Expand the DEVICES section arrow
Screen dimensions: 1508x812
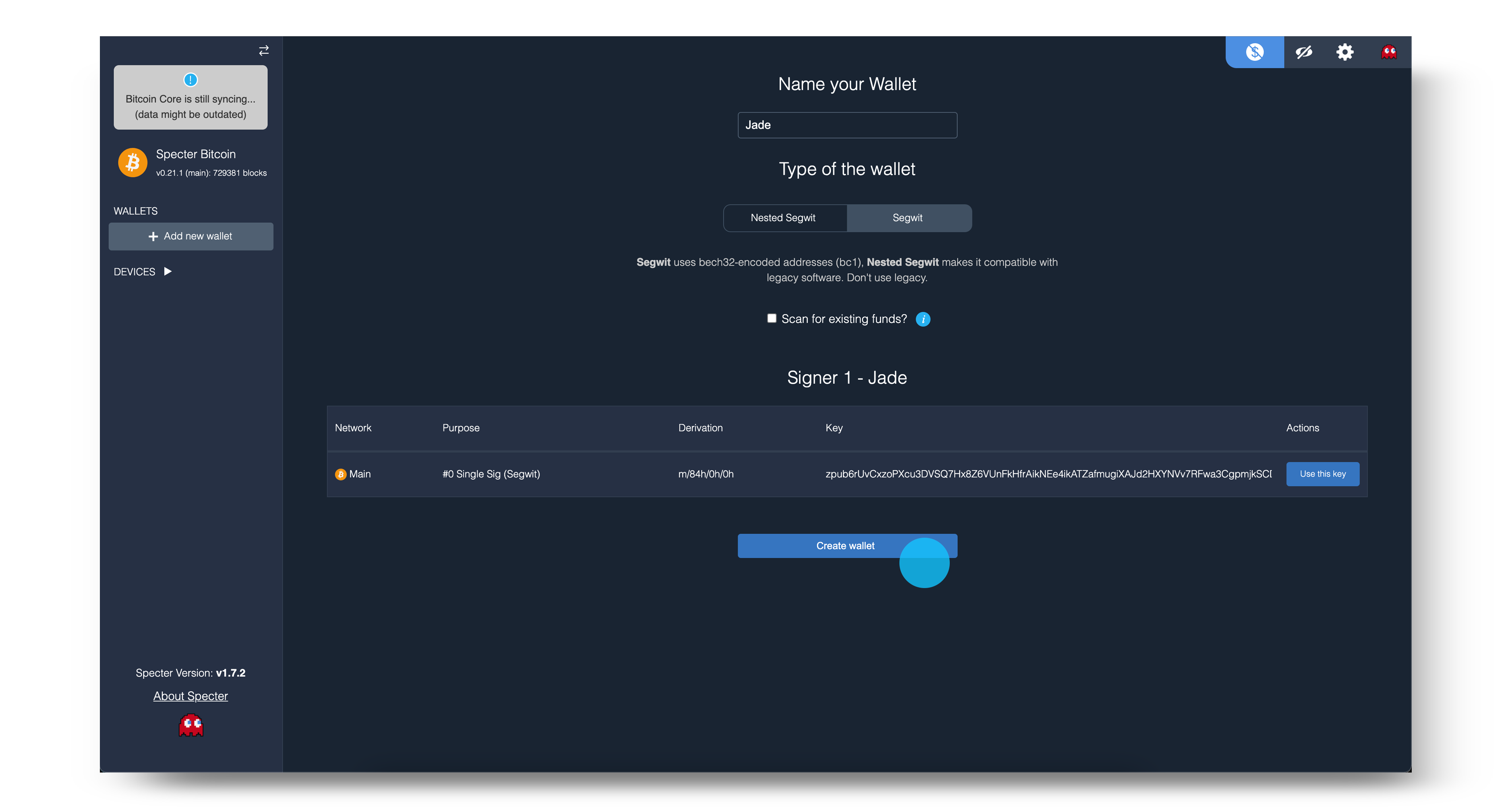[168, 271]
